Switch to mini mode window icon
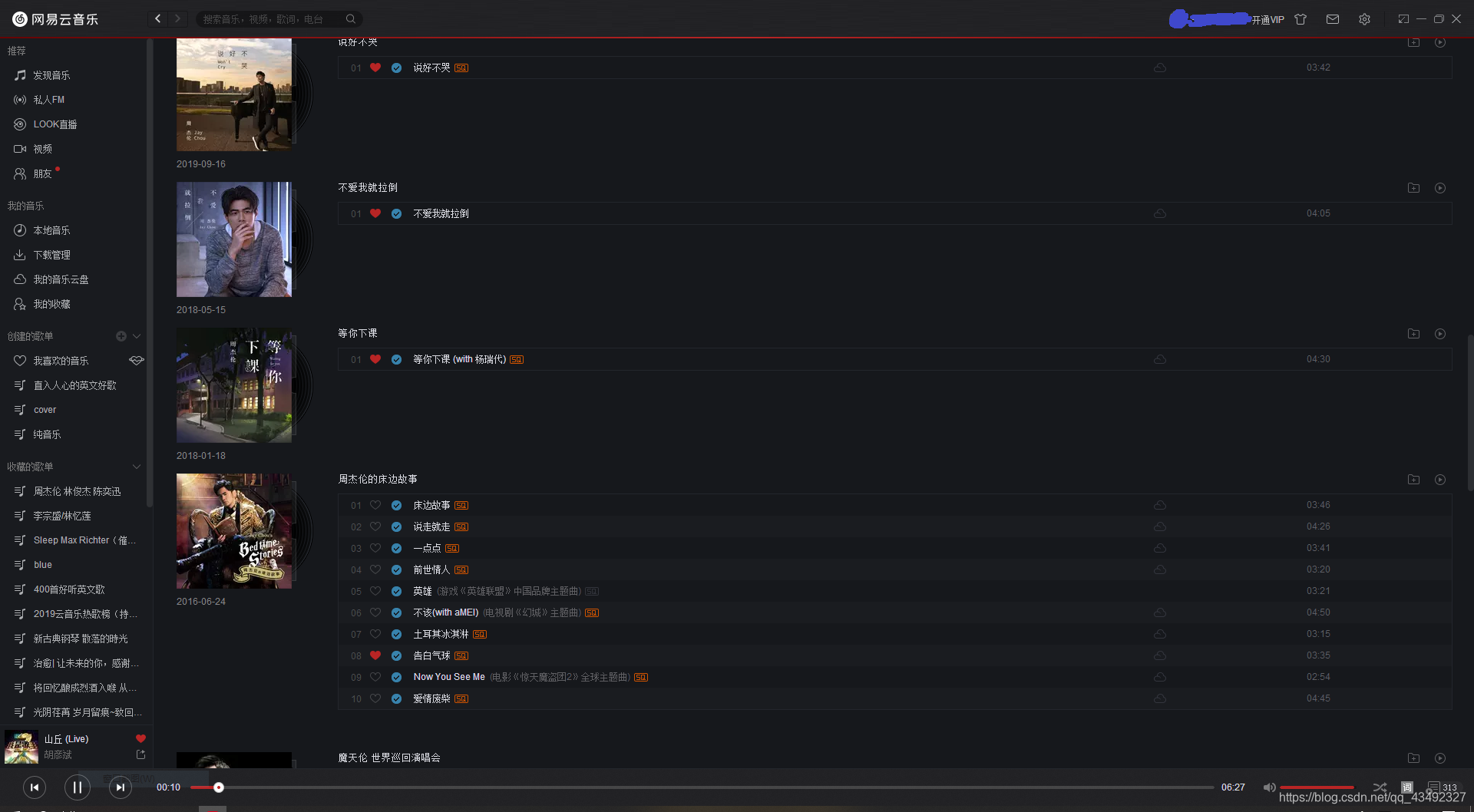The height and width of the screenshot is (812, 1474). [1403, 19]
